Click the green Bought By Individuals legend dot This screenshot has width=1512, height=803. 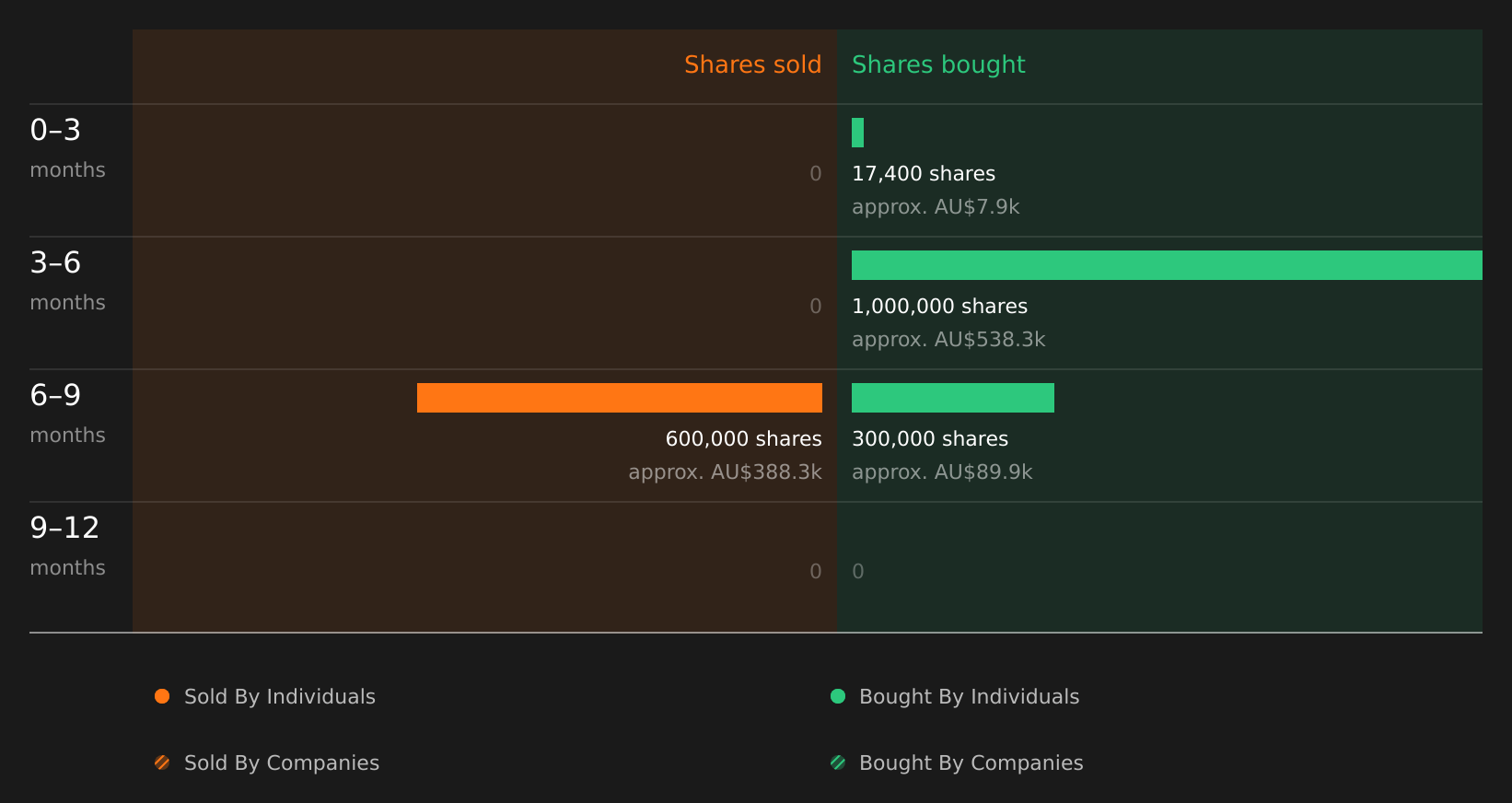click(838, 696)
